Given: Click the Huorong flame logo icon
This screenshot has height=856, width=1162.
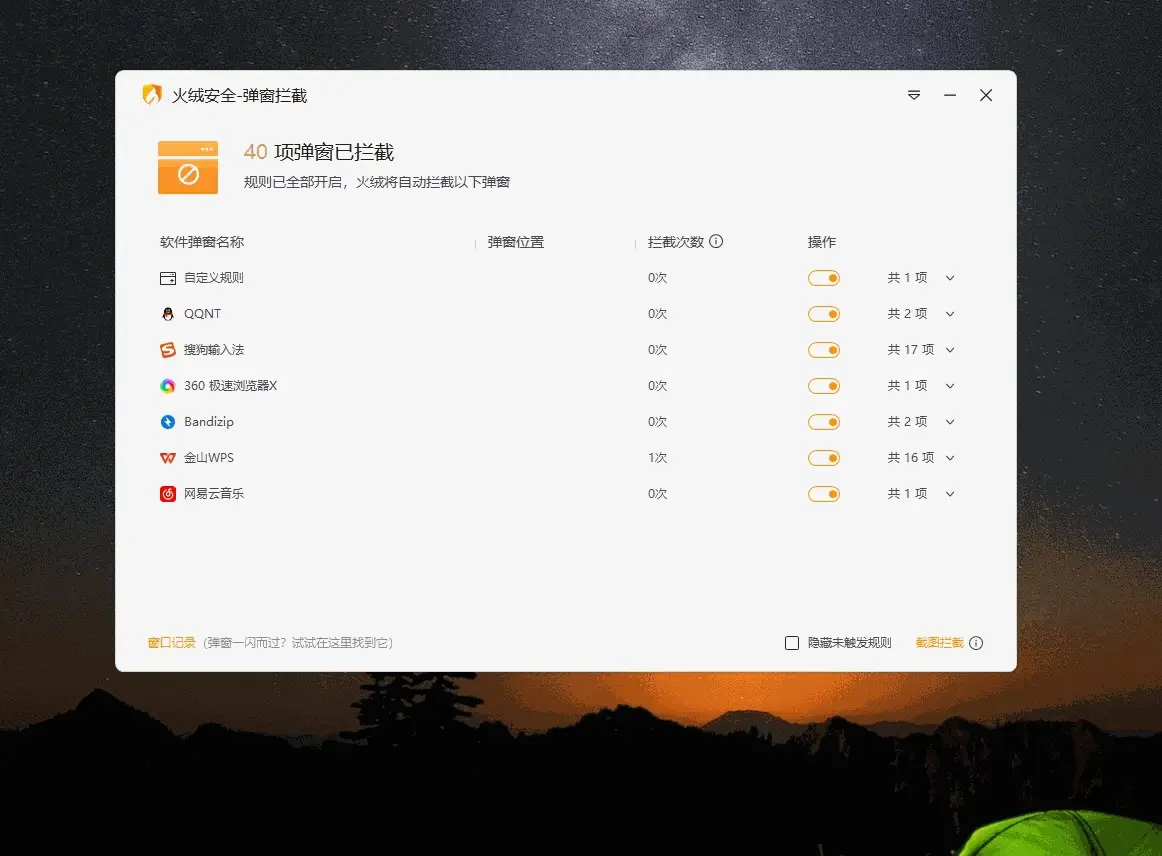Looking at the screenshot, I should coord(152,95).
